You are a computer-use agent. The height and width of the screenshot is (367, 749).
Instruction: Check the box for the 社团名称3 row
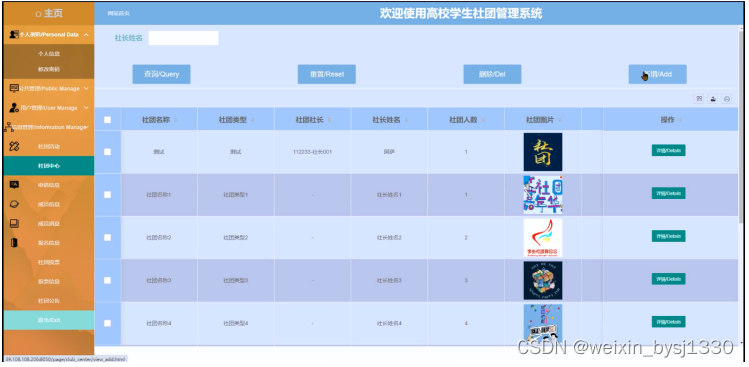(107, 280)
